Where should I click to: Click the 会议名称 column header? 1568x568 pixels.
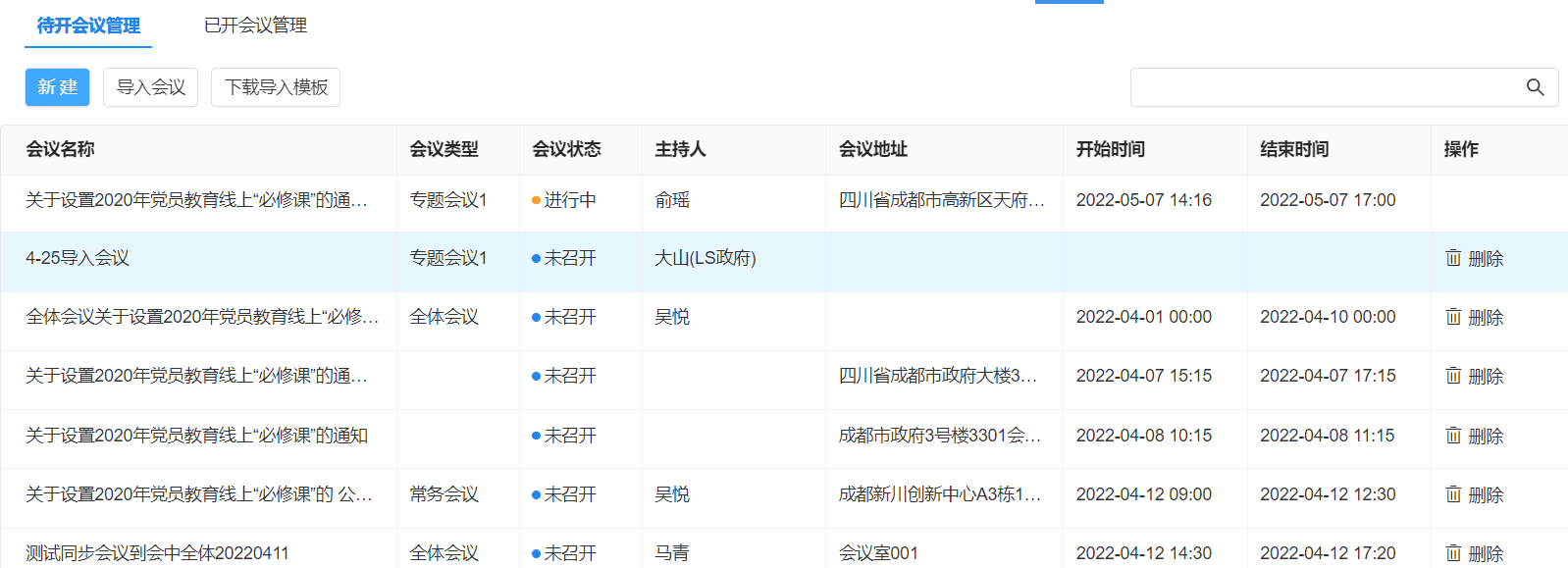(60, 149)
